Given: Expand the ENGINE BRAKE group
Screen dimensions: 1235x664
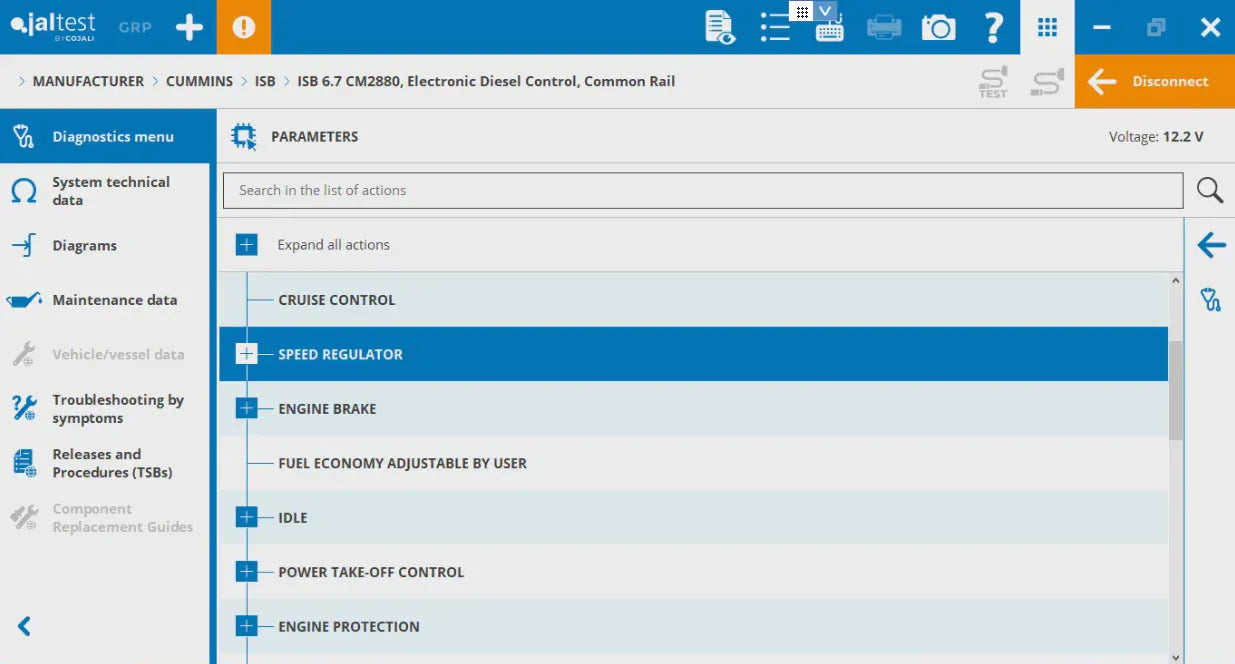Looking at the screenshot, I should pos(246,408).
